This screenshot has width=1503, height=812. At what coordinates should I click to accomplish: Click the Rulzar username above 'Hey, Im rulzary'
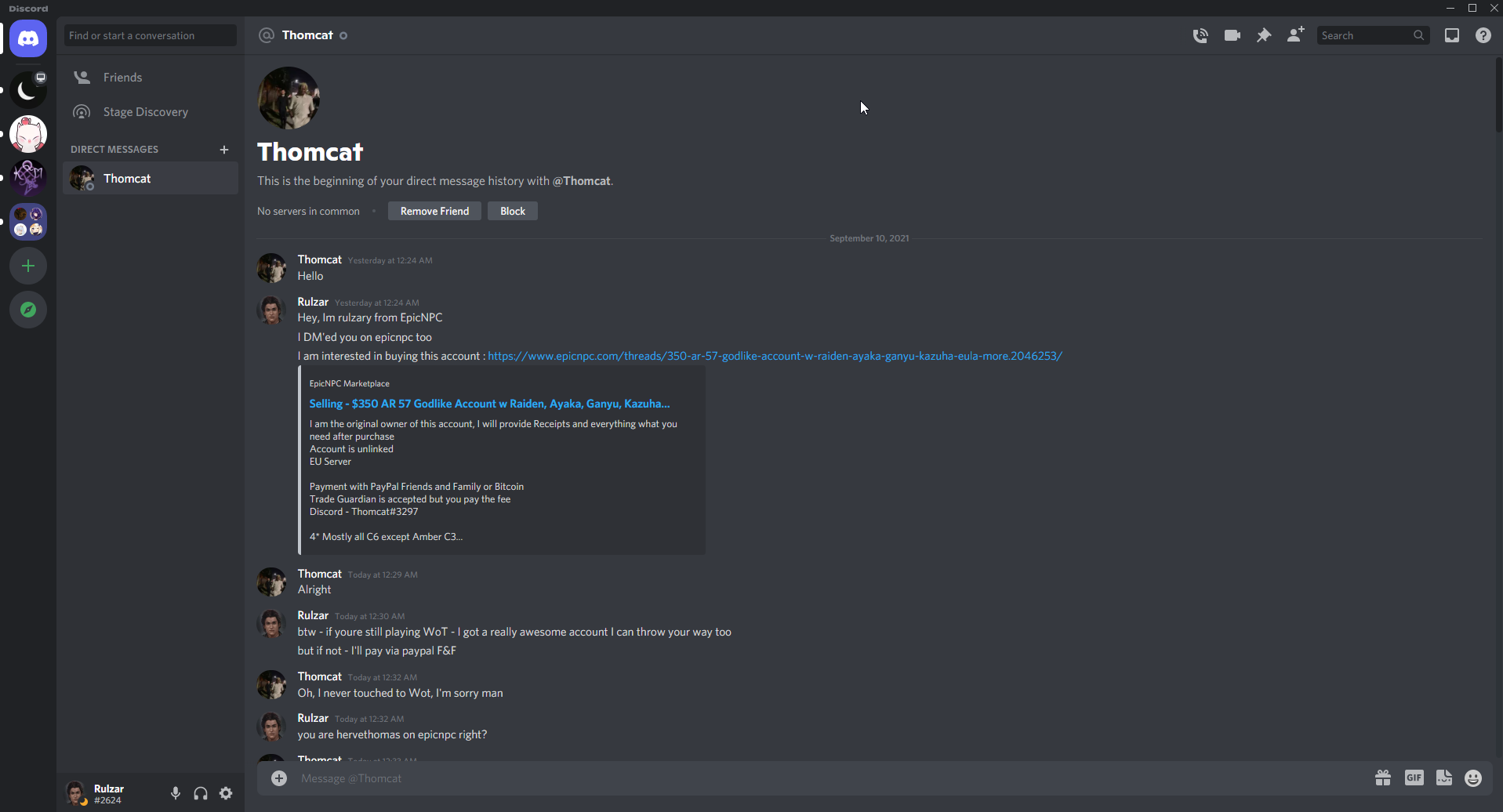(x=313, y=302)
